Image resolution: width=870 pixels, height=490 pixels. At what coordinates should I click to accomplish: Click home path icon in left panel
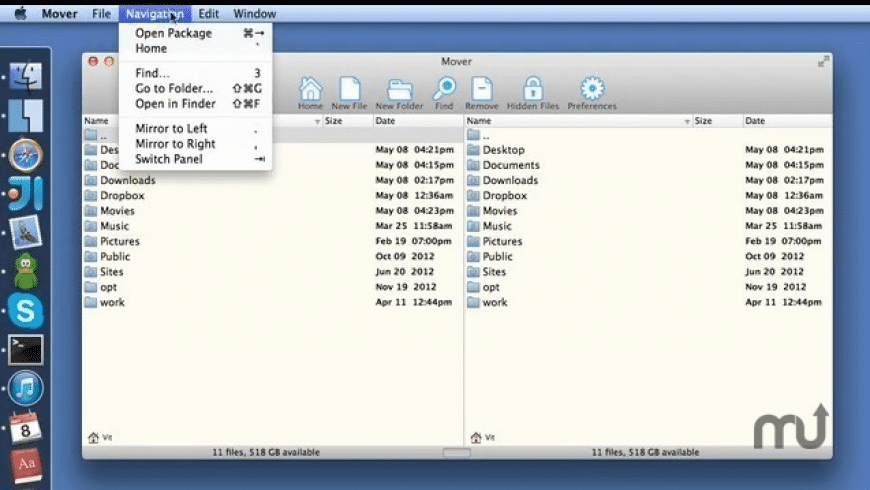pyautogui.click(x=93, y=437)
